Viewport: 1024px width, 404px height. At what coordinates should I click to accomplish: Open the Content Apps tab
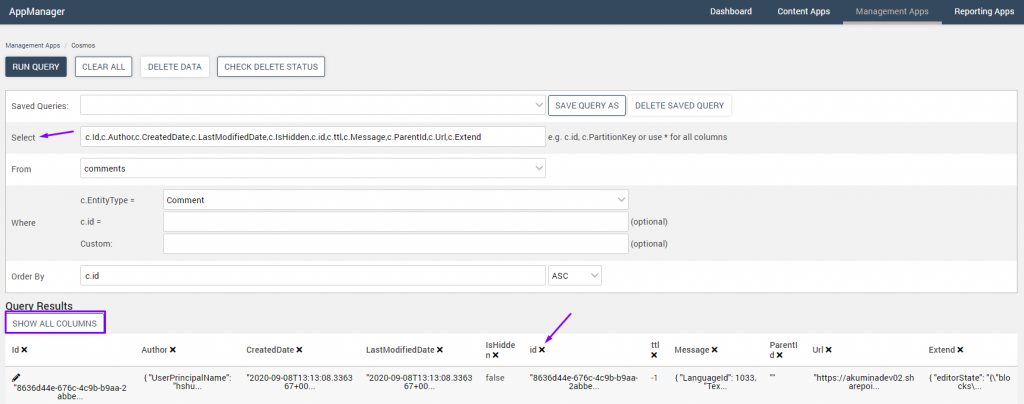click(x=804, y=12)
